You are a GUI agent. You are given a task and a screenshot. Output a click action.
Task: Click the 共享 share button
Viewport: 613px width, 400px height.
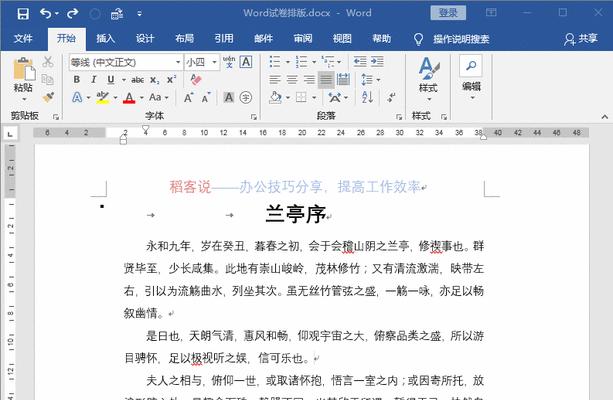(x=581, y=39)
